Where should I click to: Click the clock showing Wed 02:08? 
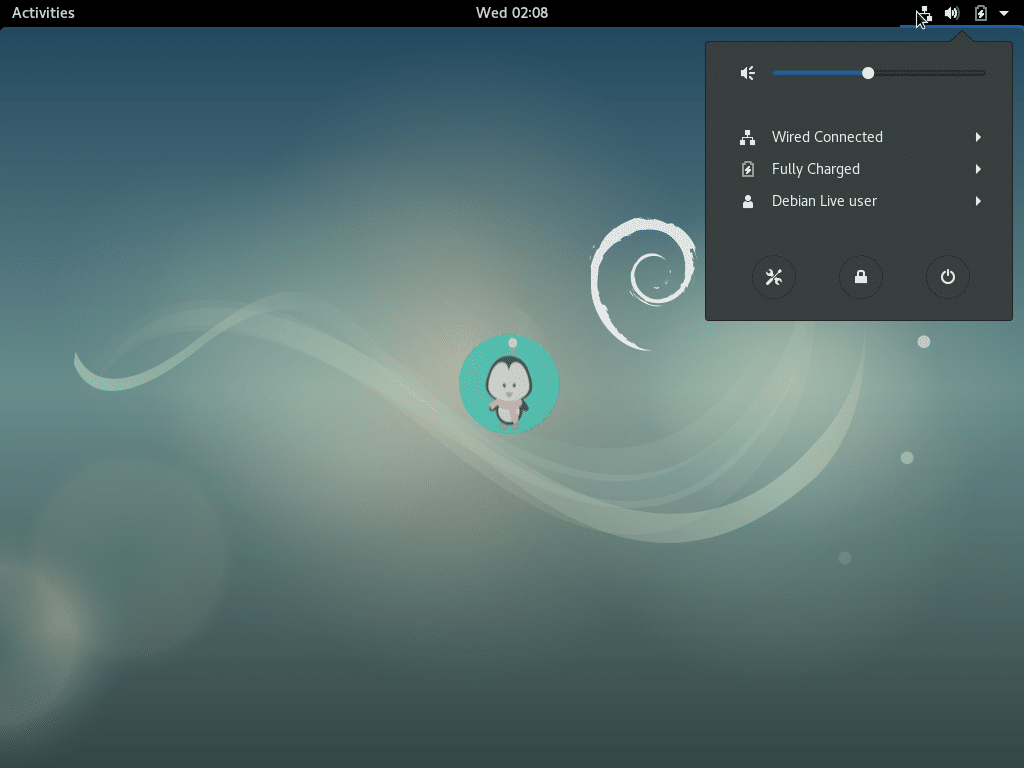(x=512, y=13)
